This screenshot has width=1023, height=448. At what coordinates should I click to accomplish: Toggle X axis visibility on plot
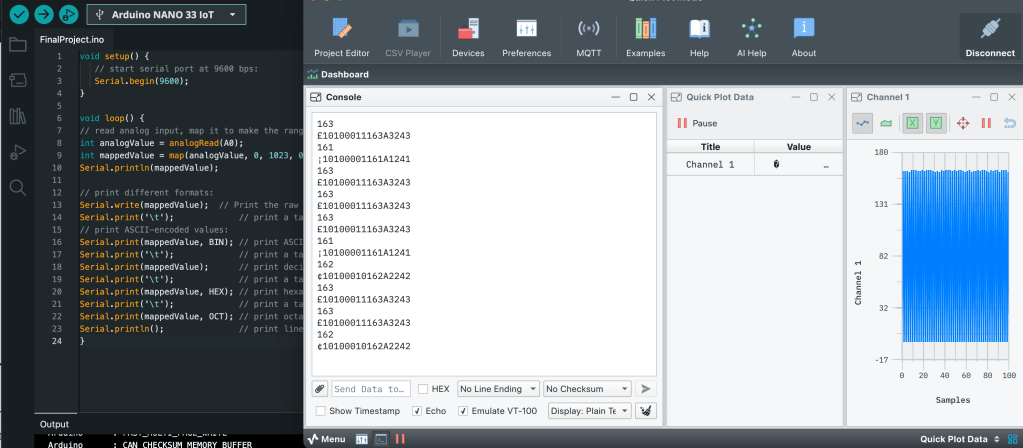coord(912,123)
